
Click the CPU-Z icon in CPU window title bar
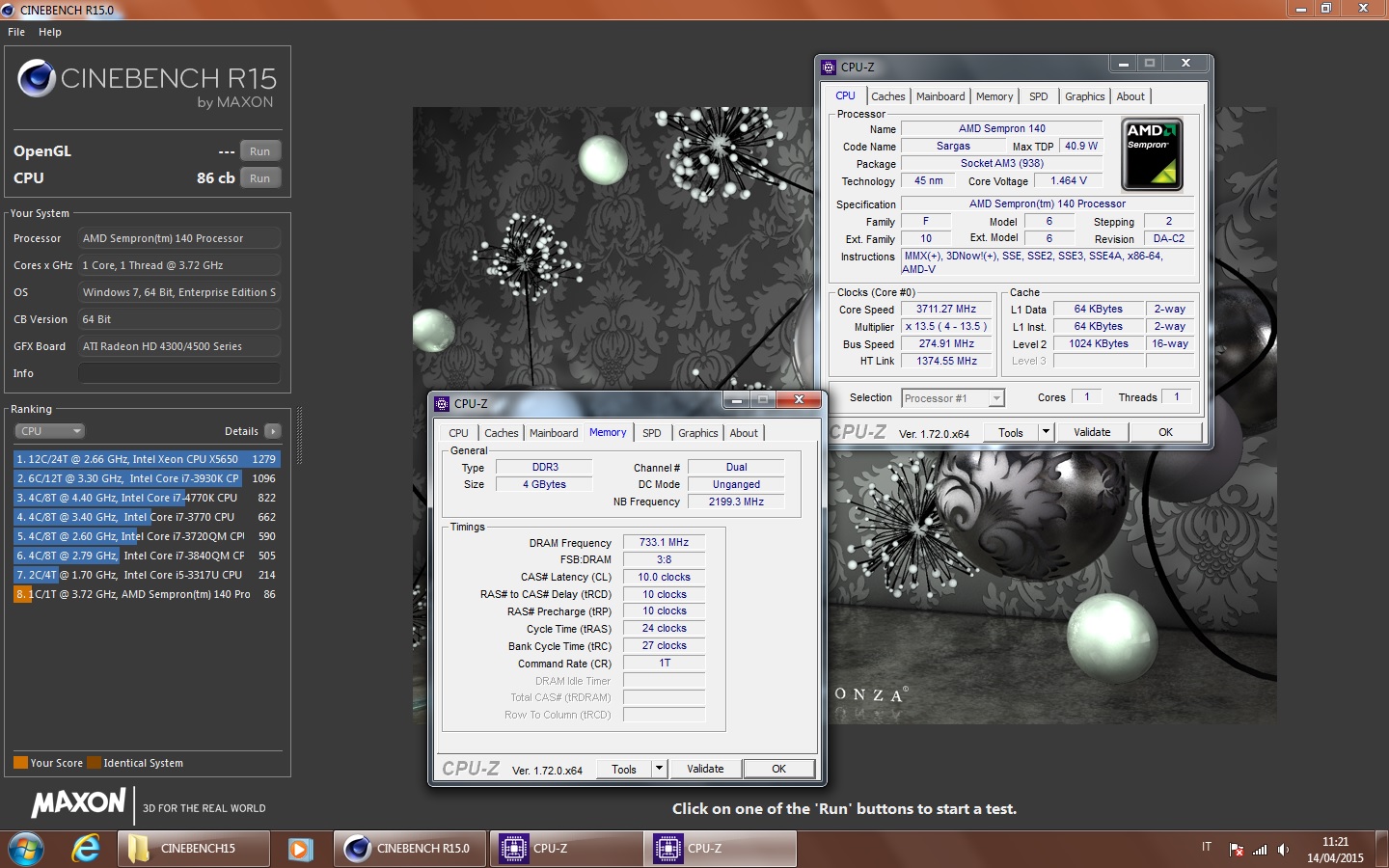pyautogui.click(x=829, y=67)
